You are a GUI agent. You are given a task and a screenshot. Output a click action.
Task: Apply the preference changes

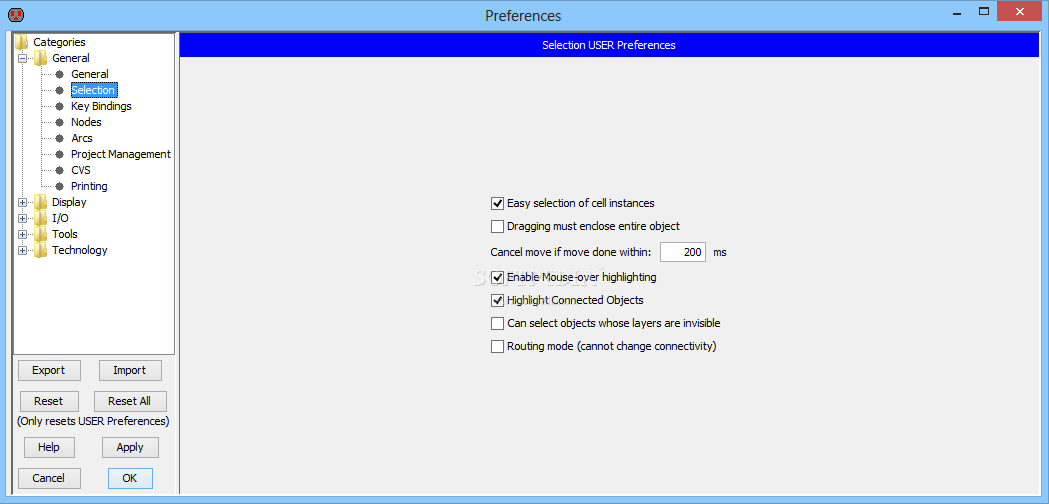point(130,447)
